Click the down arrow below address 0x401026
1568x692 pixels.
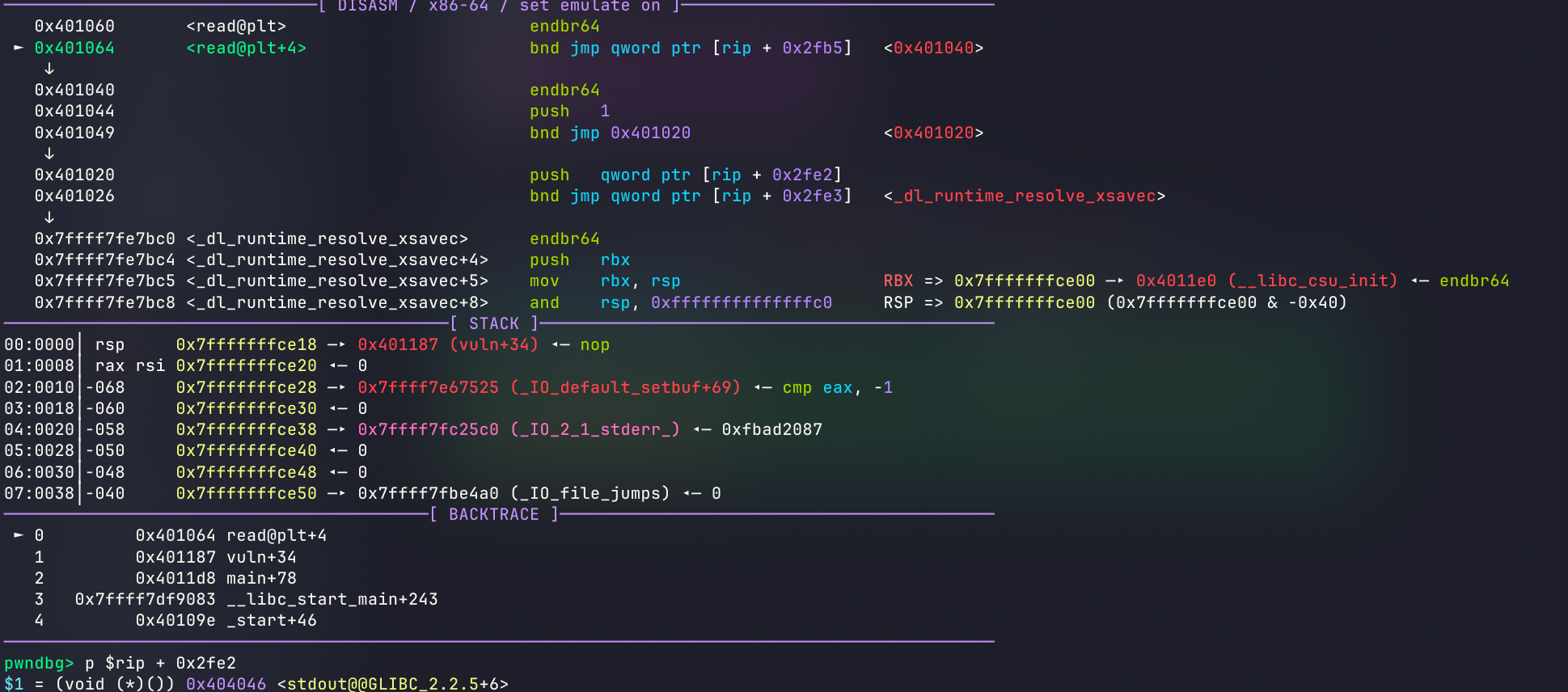pos(49,217)
